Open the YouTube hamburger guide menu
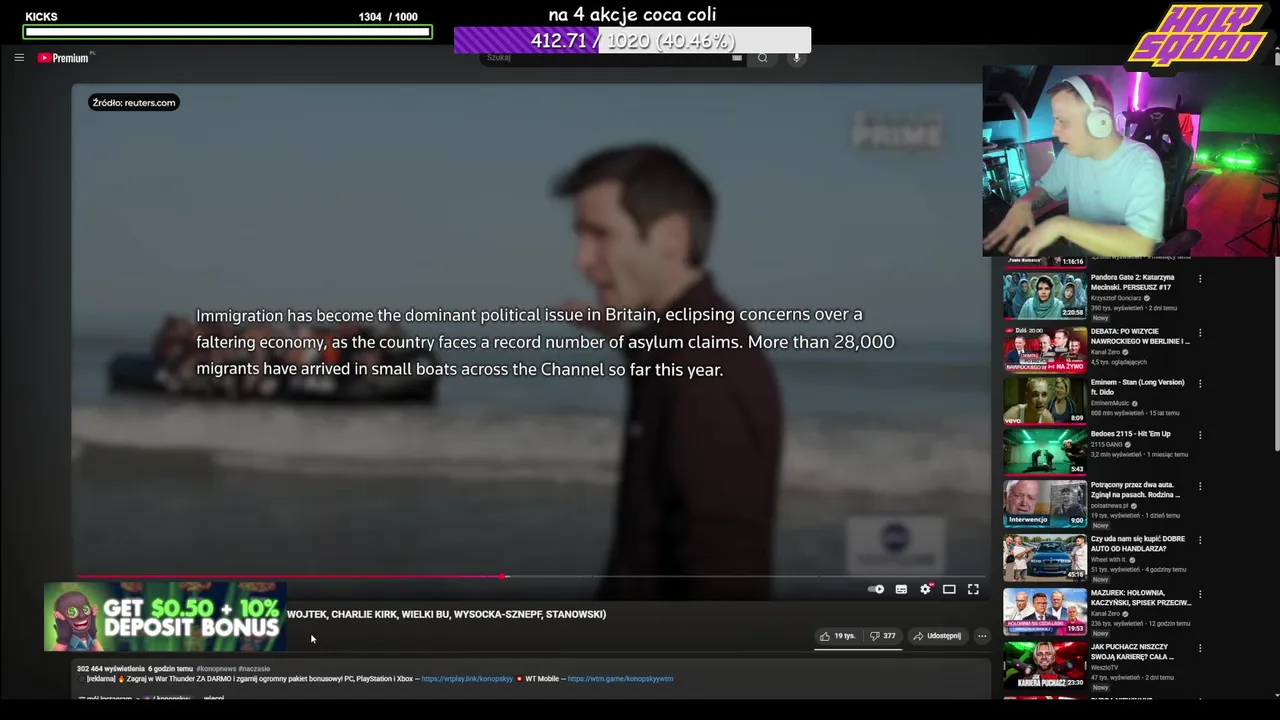Screen dimensions: 1280x720 tap(19, 58)
